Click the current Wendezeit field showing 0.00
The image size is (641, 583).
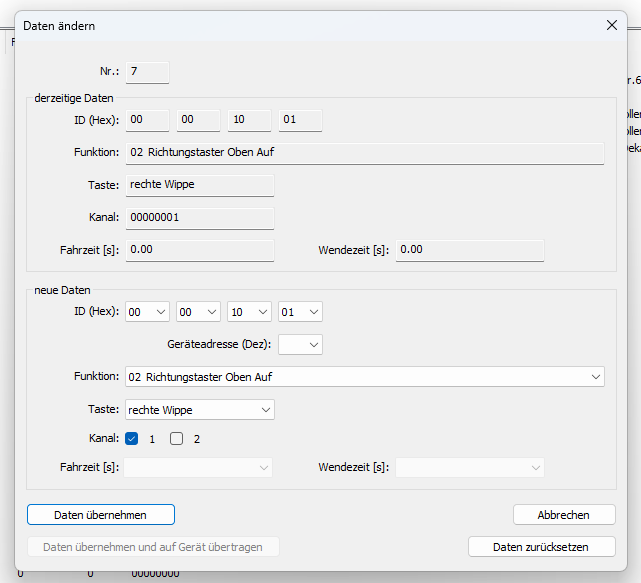[470, 250]
